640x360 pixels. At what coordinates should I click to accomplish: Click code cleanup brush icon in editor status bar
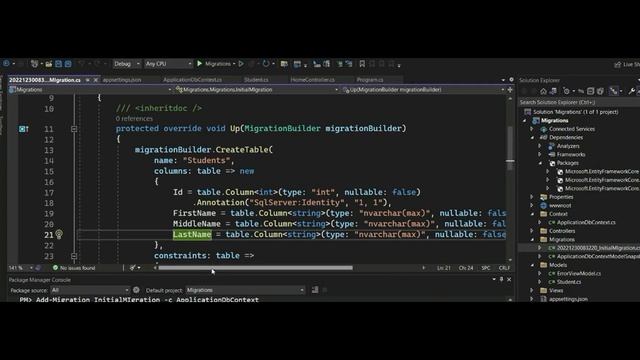tap(133, 268)
